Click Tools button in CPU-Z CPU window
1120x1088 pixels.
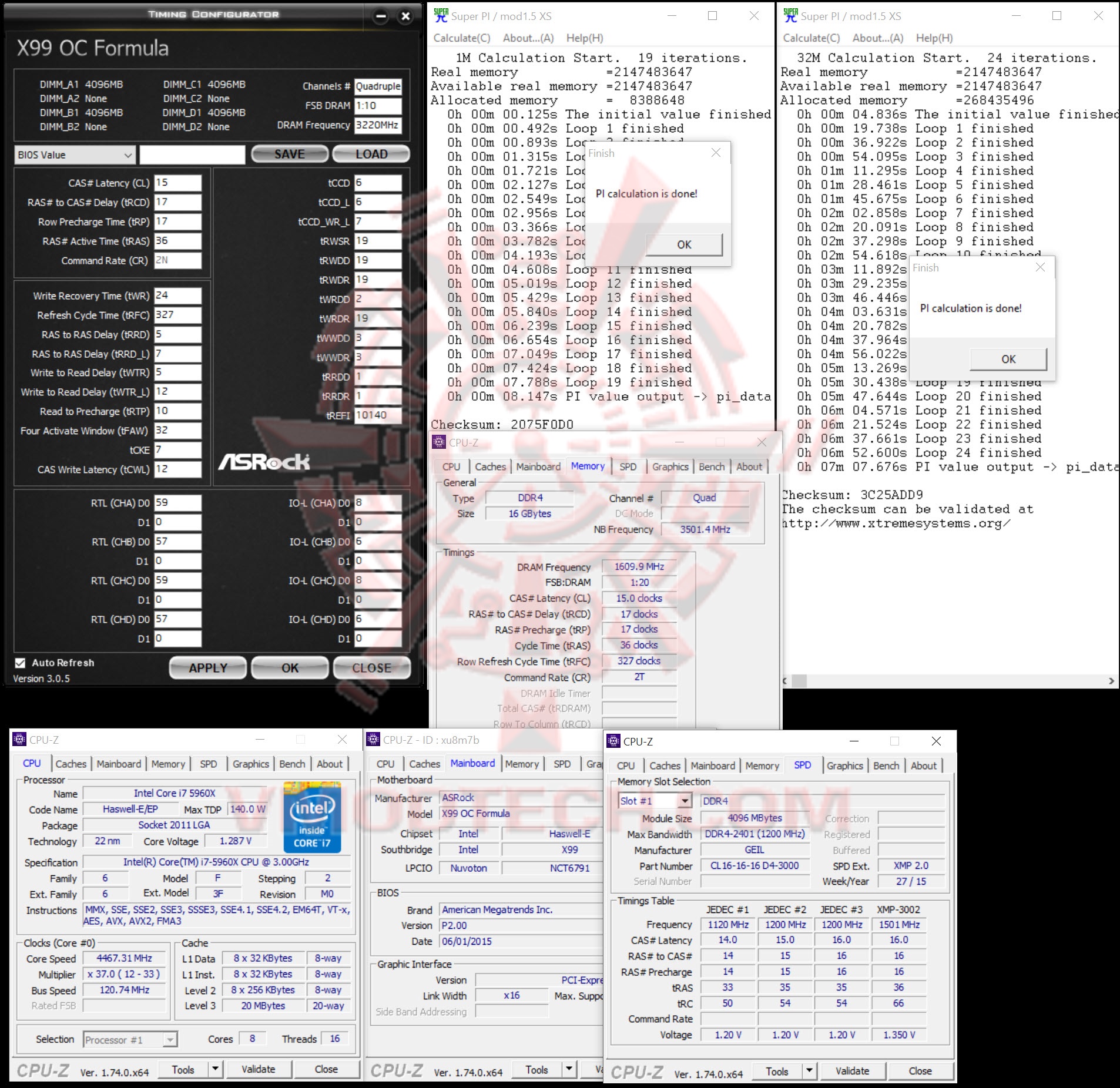click(x=183, y=1070)
